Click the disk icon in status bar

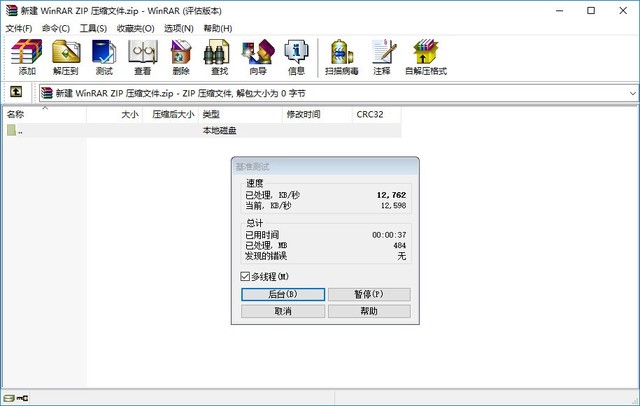[9, 398]
